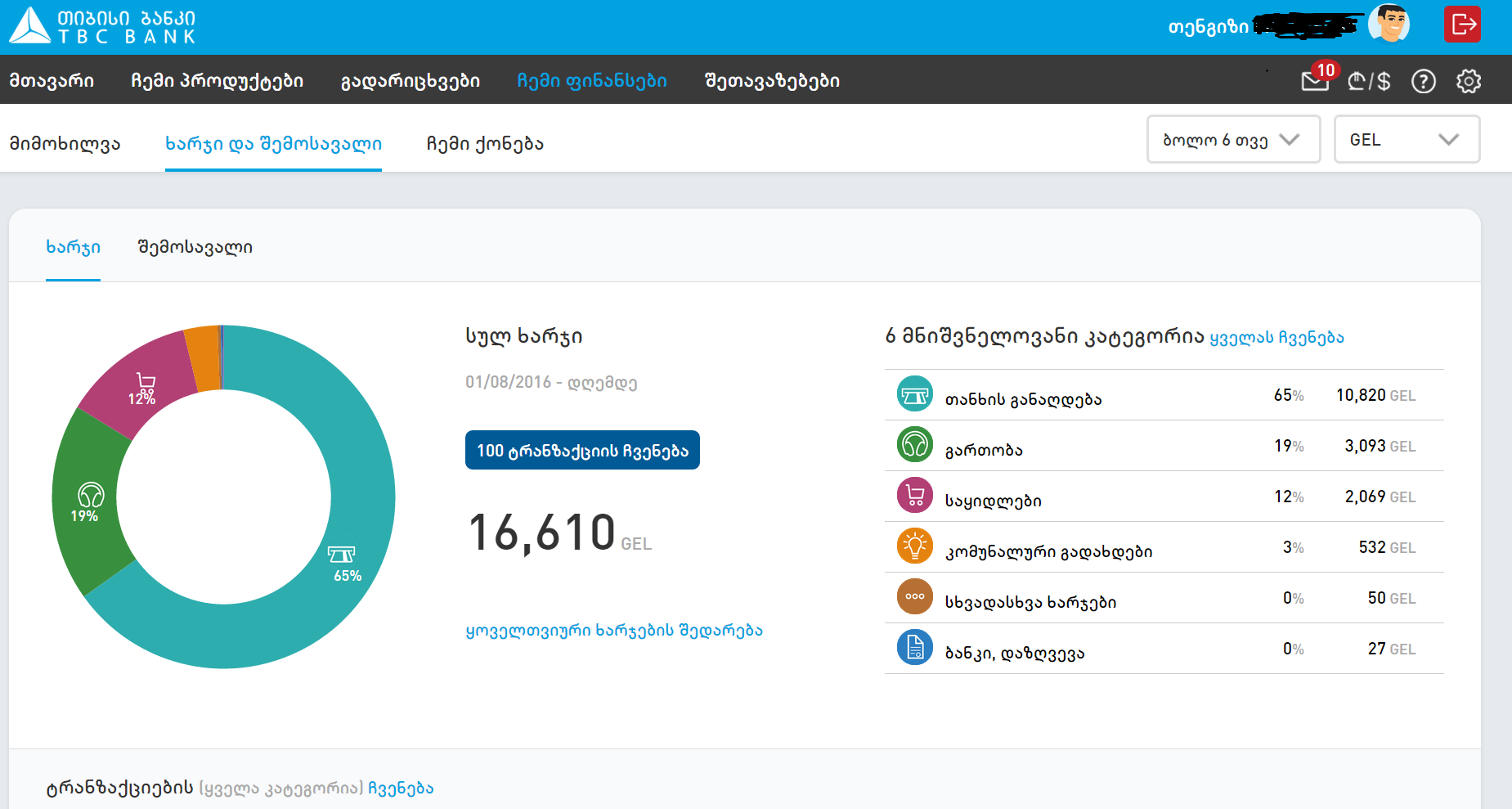
Task: Open the ჩემი ქონება tab
Action: 485,144
